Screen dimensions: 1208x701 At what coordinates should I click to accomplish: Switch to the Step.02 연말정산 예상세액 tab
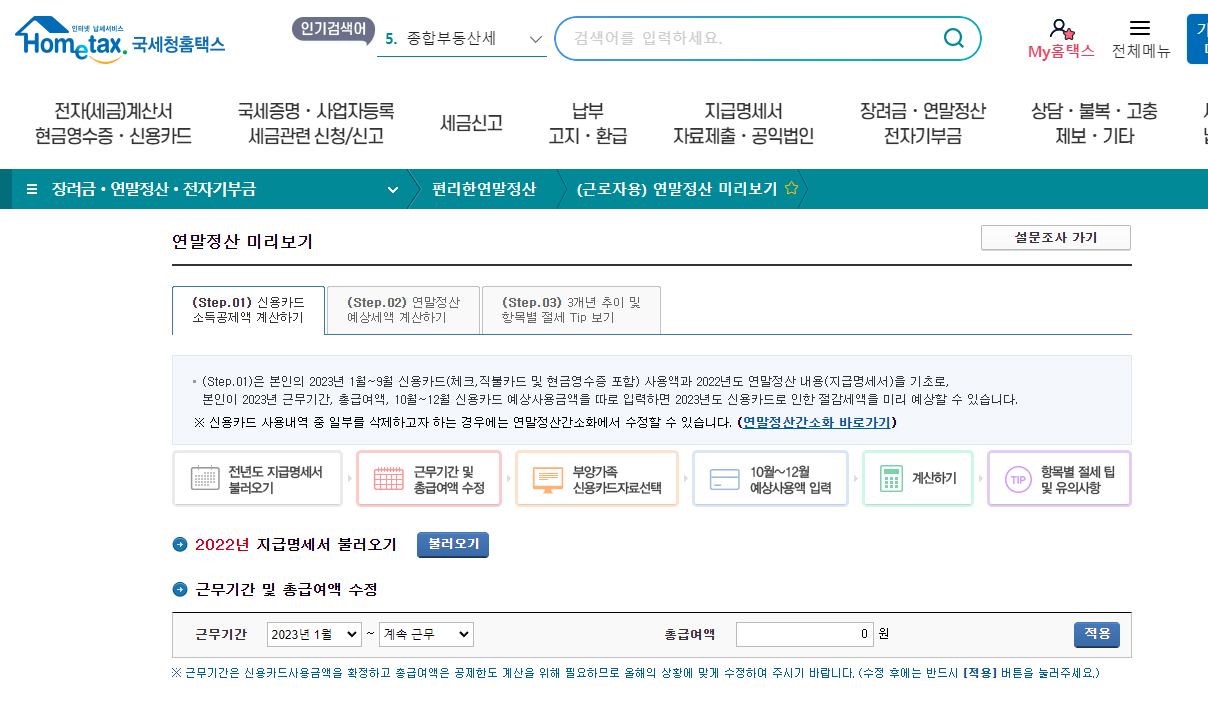point(401,309)
